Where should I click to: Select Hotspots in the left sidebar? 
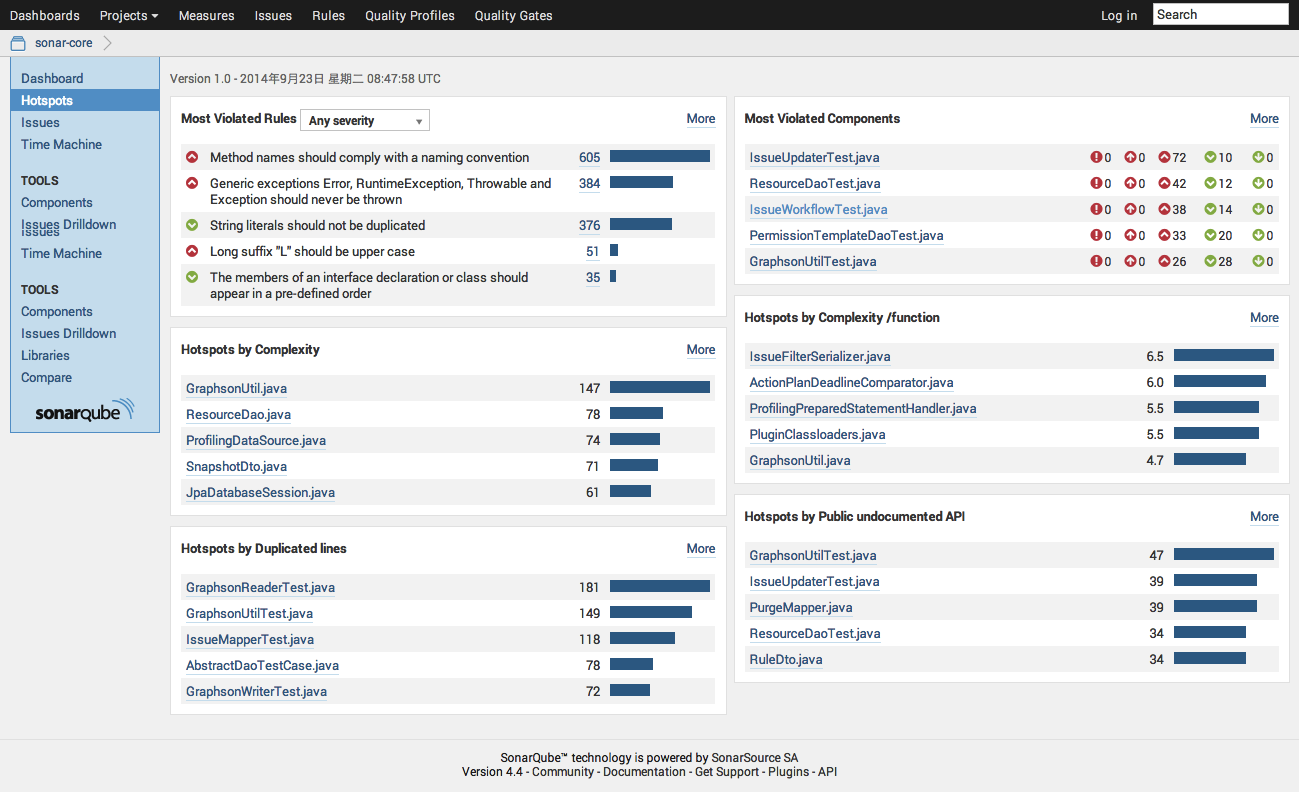click(x=47, y=100)
